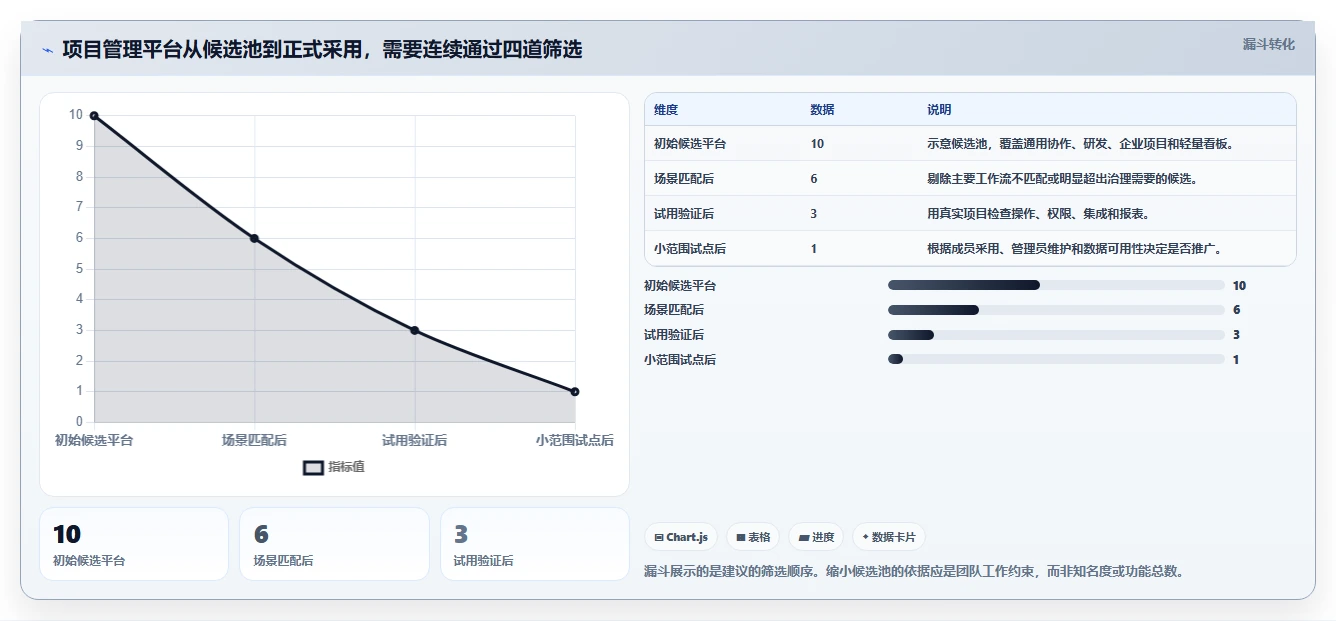Click the page title about 四道筛选

(322, 49)
